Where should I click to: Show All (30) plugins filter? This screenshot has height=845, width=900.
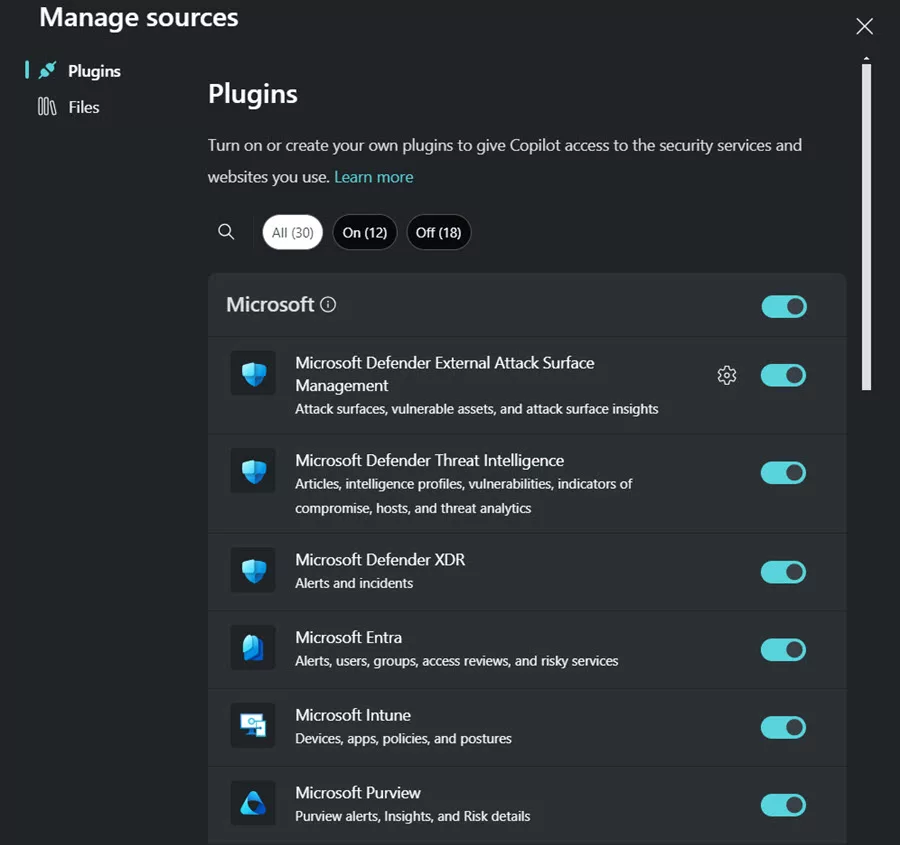[x=293, y=232]
